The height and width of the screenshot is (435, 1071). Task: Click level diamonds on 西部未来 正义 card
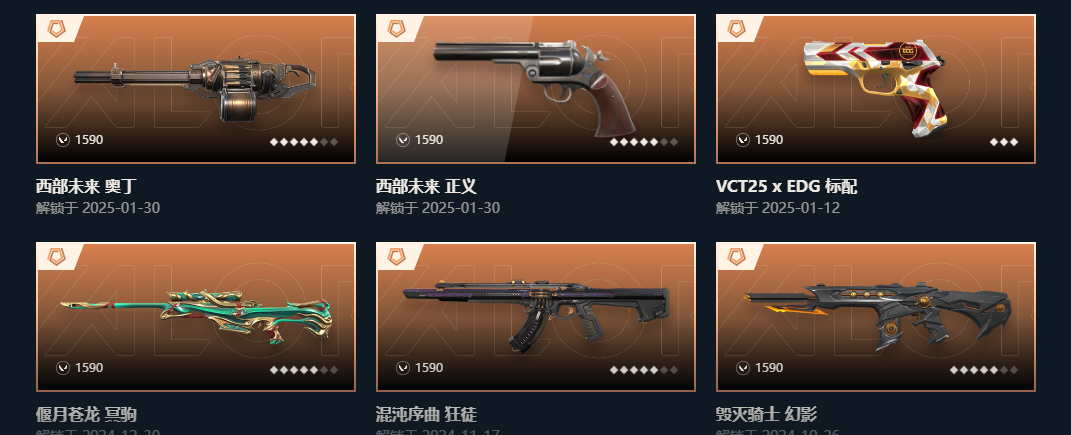(x=643, y=142)
